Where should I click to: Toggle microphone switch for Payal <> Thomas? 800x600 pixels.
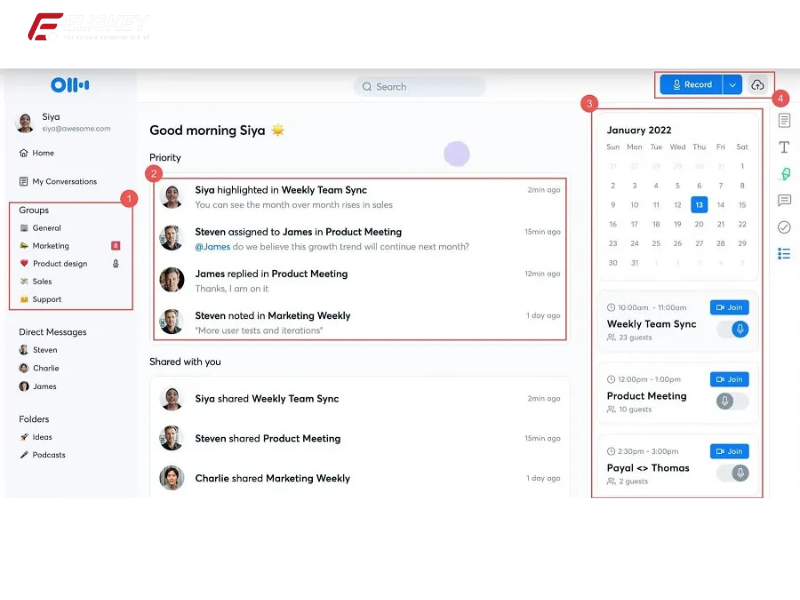point(733,473)
